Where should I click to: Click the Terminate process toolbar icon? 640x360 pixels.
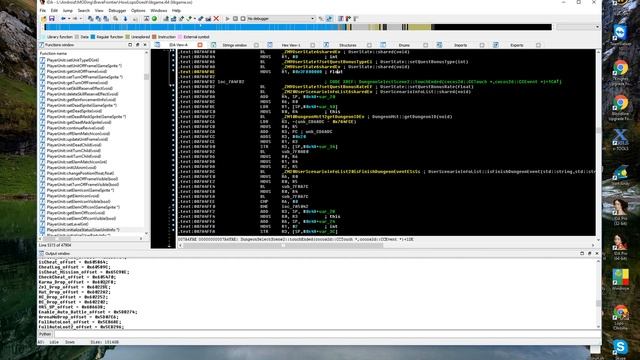click(x=243, y=19)
